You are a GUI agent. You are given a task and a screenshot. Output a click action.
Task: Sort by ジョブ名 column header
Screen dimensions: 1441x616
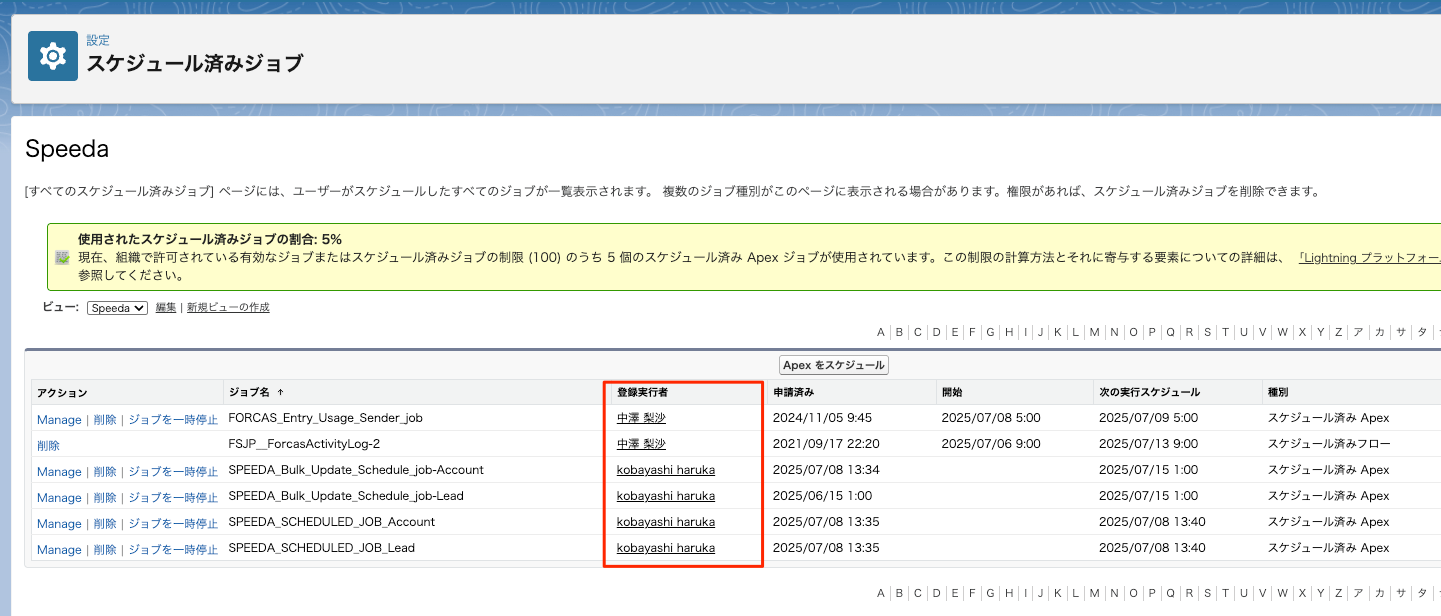tap(256, 392)
